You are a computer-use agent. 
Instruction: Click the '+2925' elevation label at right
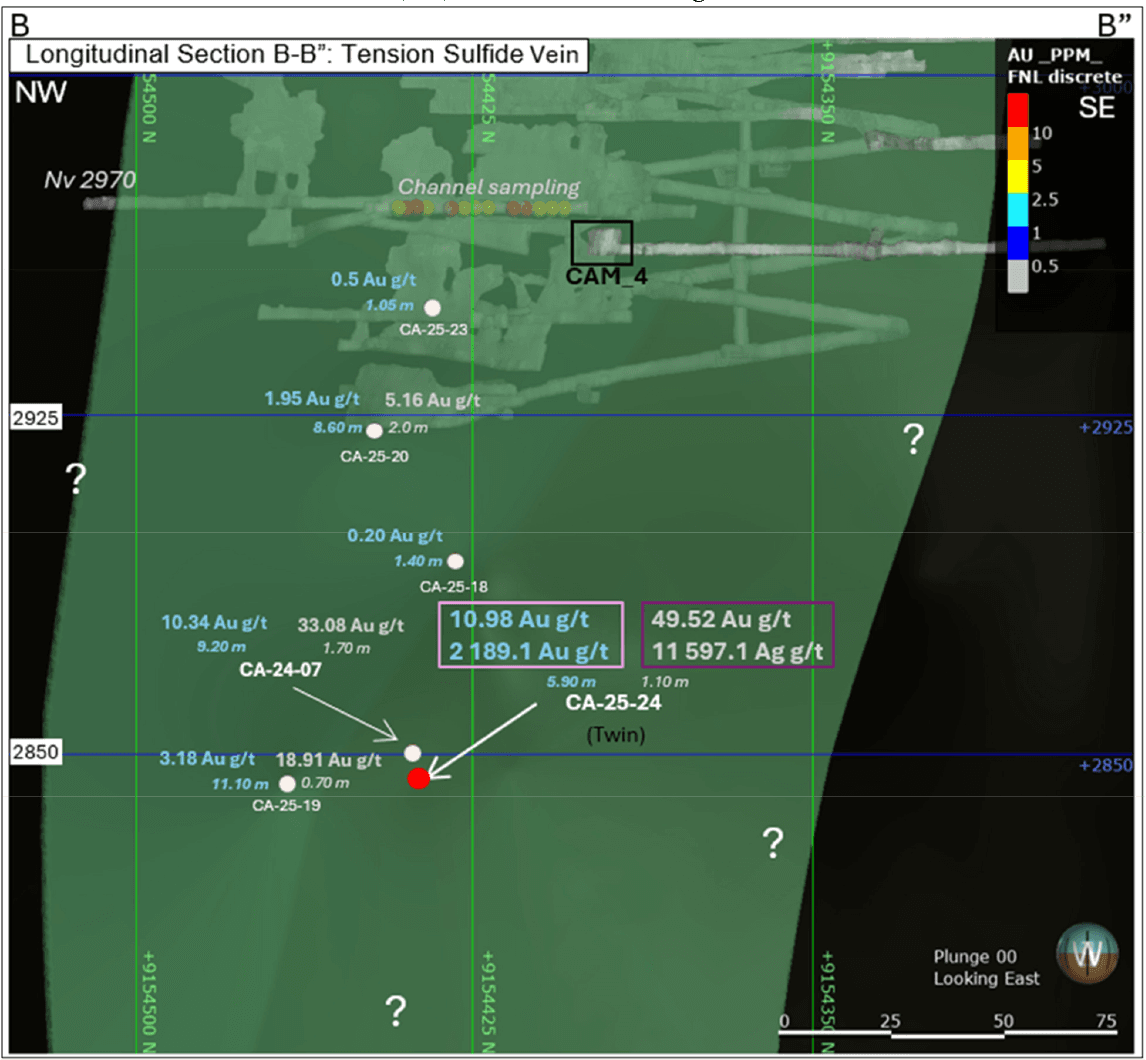point(1106,428)
